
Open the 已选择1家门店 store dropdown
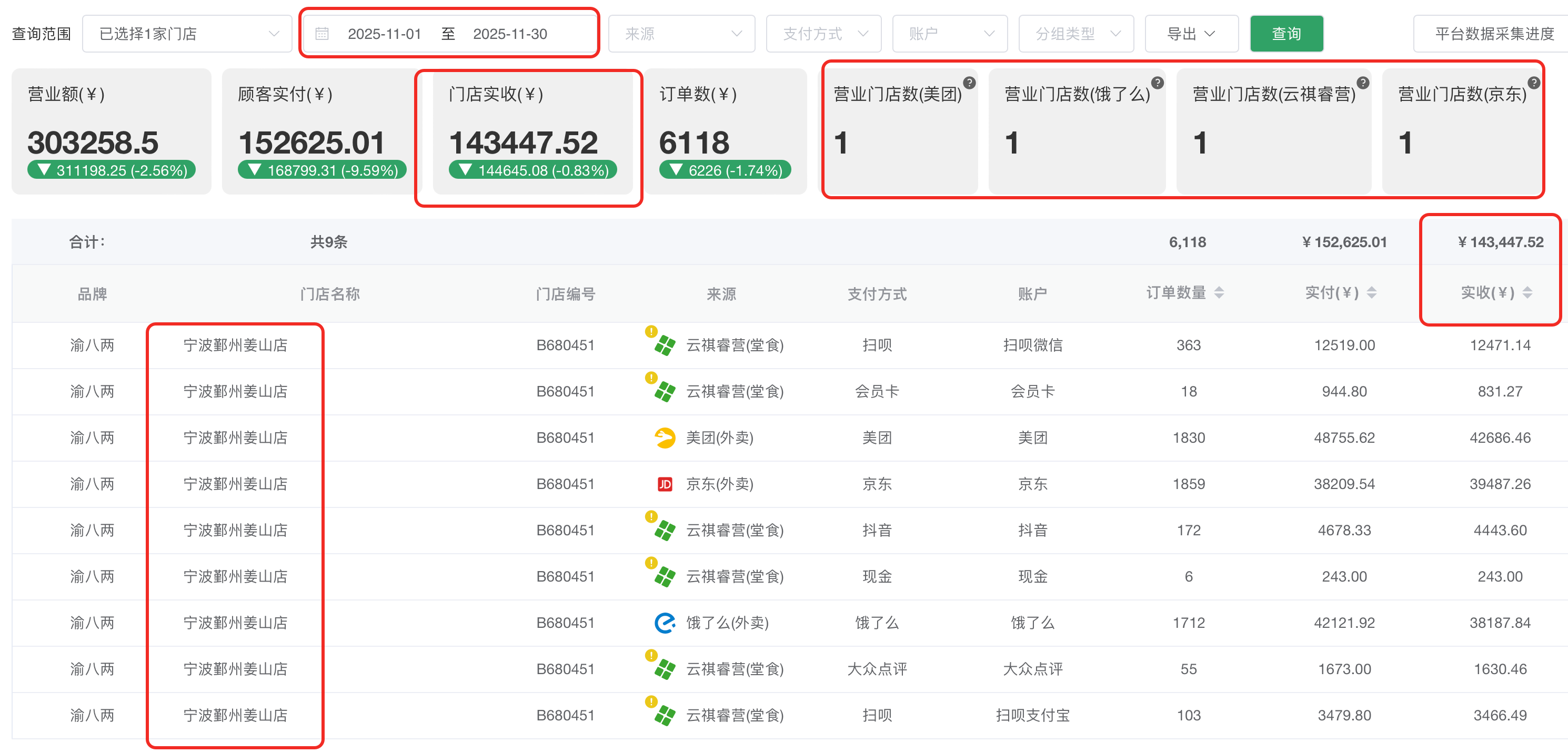(187, 34)
